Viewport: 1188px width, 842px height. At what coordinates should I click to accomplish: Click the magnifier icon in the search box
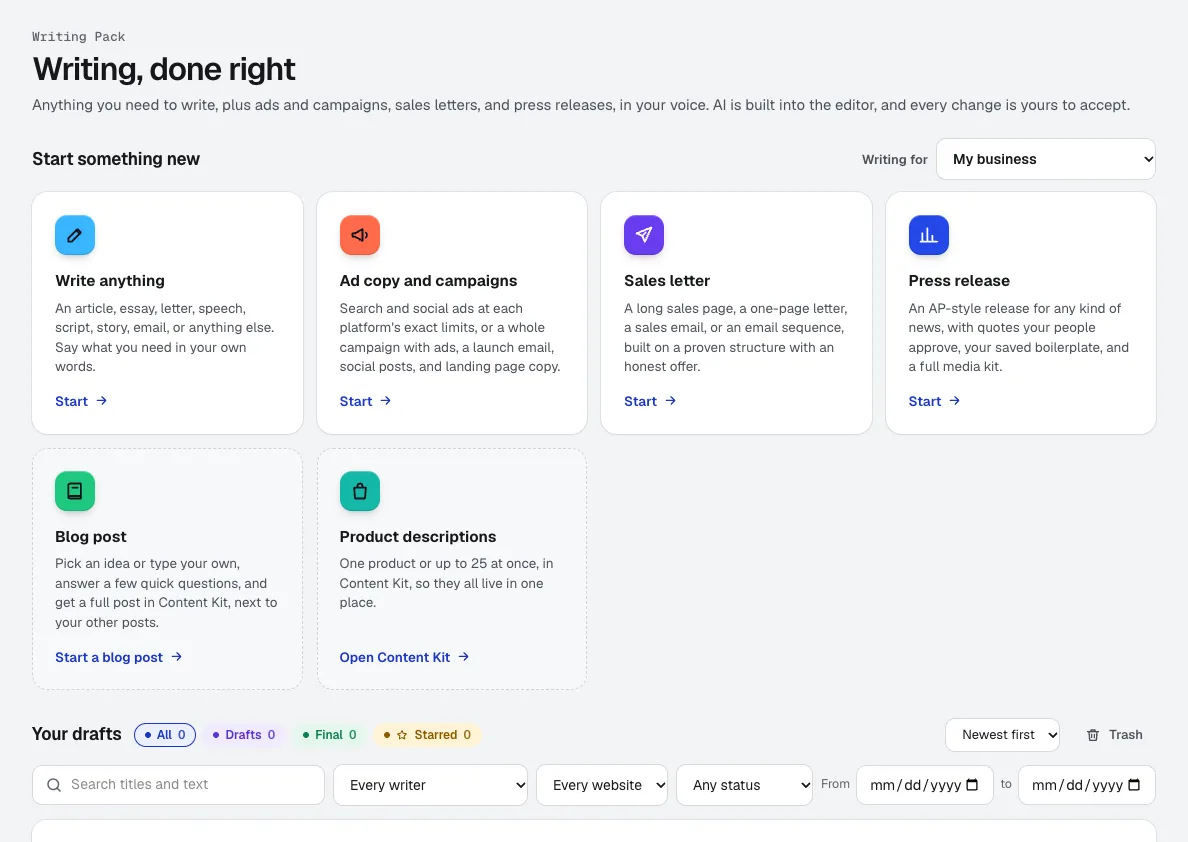coord(54,785)
